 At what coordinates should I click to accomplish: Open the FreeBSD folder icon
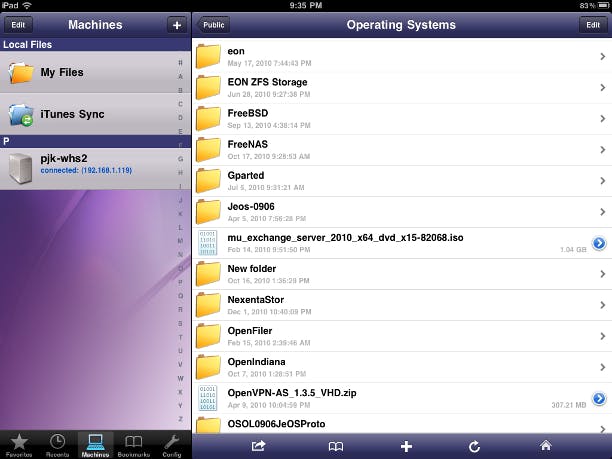point(208,118)
